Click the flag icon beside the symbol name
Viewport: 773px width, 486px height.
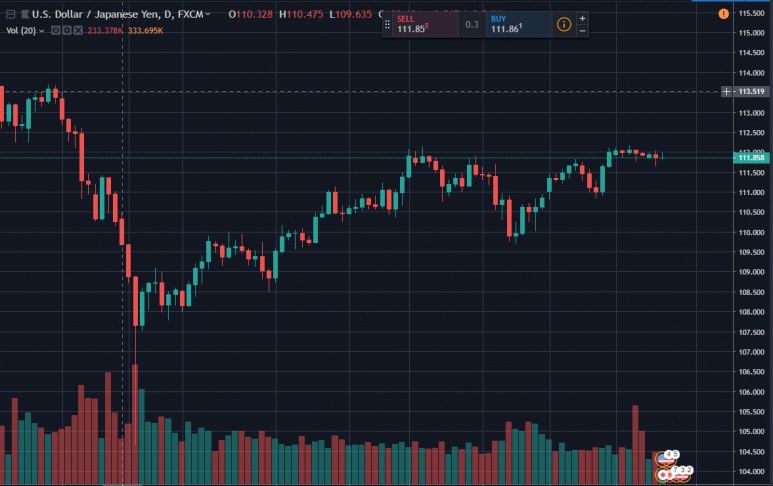(x=24, y=14)
